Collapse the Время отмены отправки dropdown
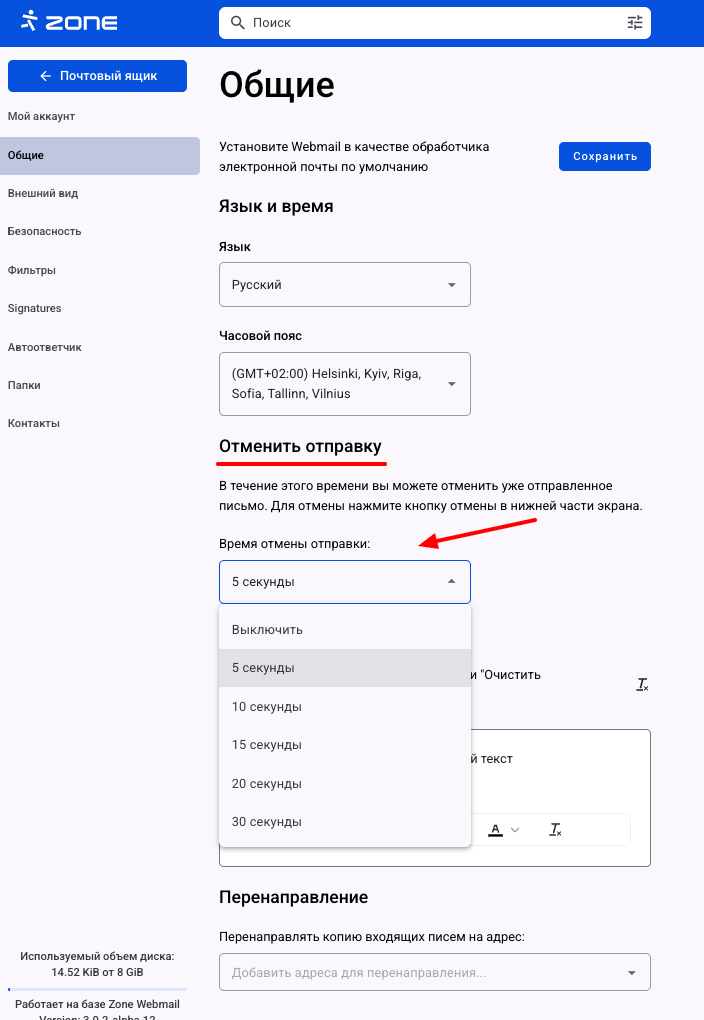704x1020 pixels. click(x=451, y=582)
